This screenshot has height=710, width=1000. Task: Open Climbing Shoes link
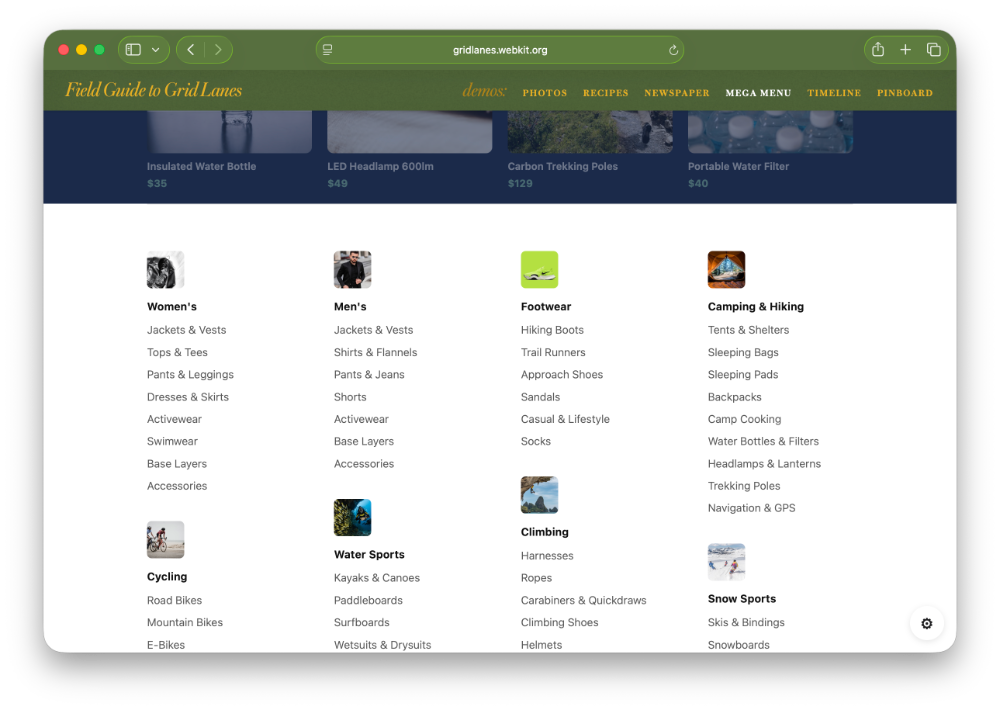click(559, 623)
